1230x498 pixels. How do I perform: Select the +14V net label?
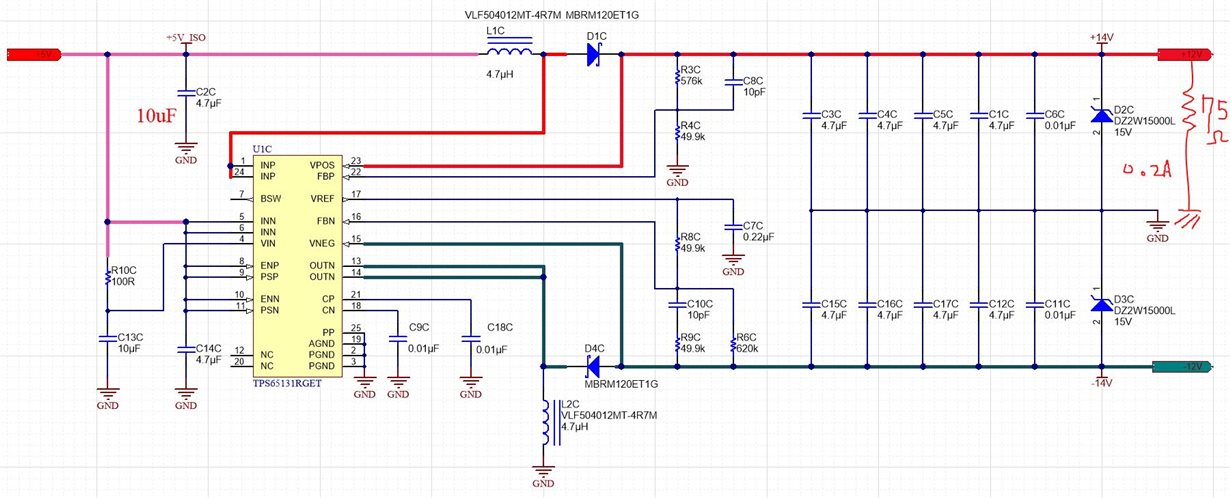coord(1100,37)
